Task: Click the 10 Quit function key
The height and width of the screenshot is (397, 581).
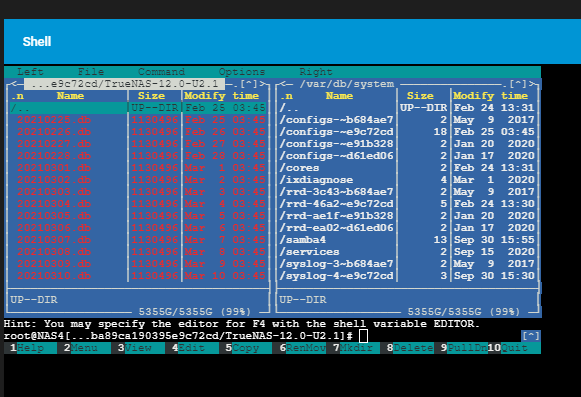Action: (x=514, y=348)
